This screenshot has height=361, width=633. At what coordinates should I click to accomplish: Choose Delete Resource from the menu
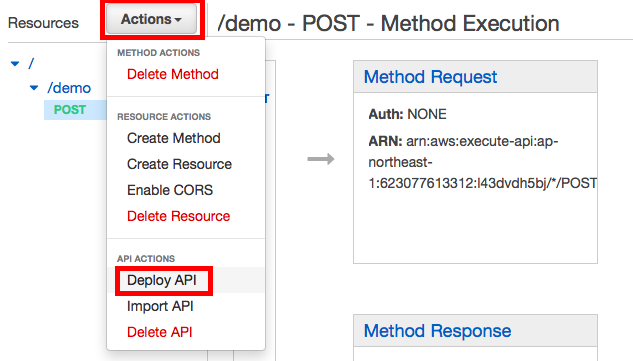tap(178, 216)
